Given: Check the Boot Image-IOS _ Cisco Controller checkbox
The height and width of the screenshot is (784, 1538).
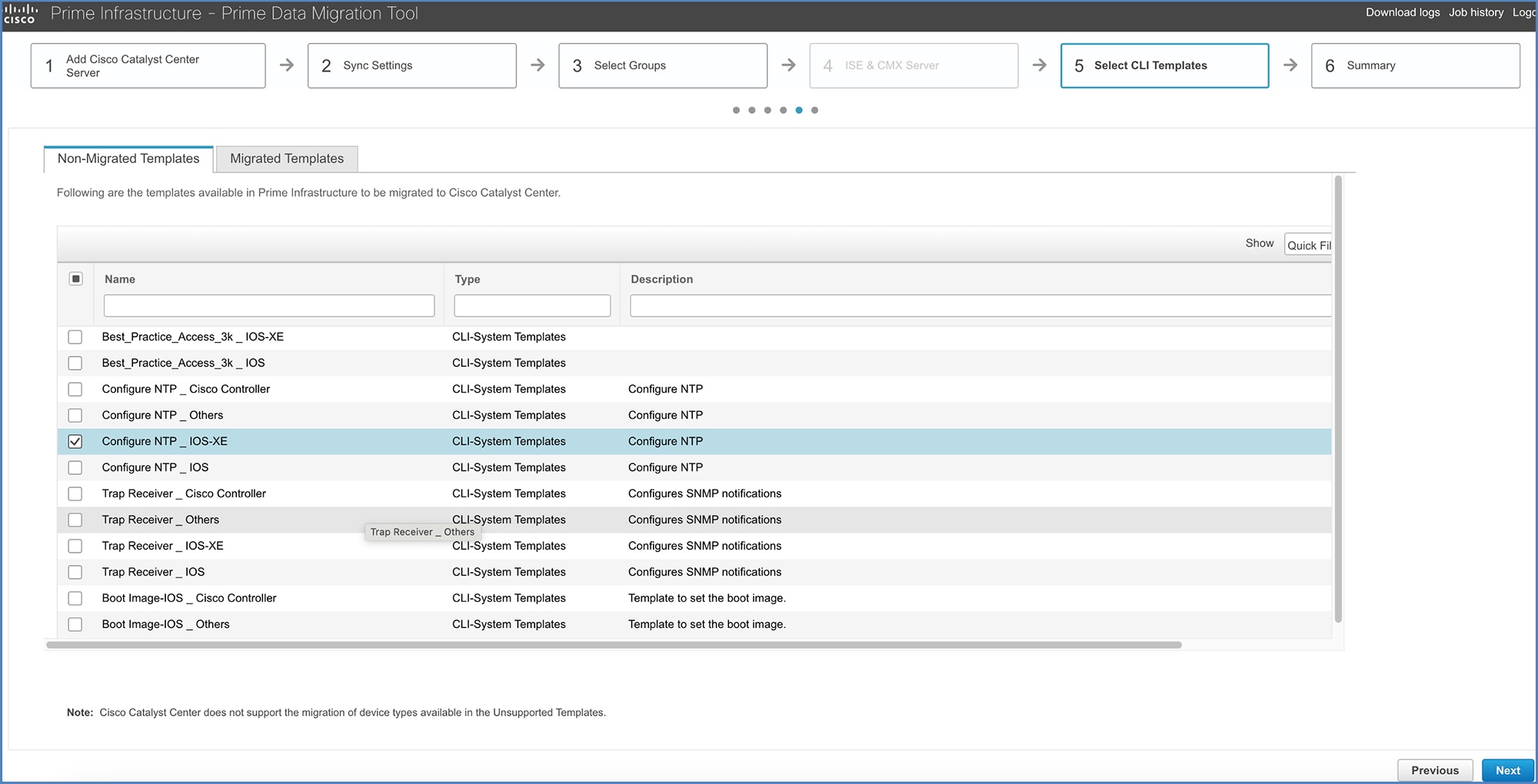Looking at the screenshot, I should pyautogui.click(x=75, y=598).
